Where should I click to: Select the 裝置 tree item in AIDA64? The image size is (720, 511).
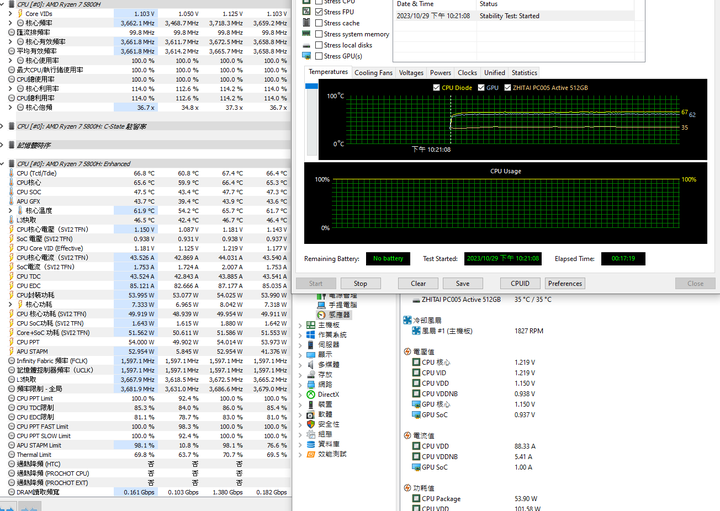tap(325, 404)
